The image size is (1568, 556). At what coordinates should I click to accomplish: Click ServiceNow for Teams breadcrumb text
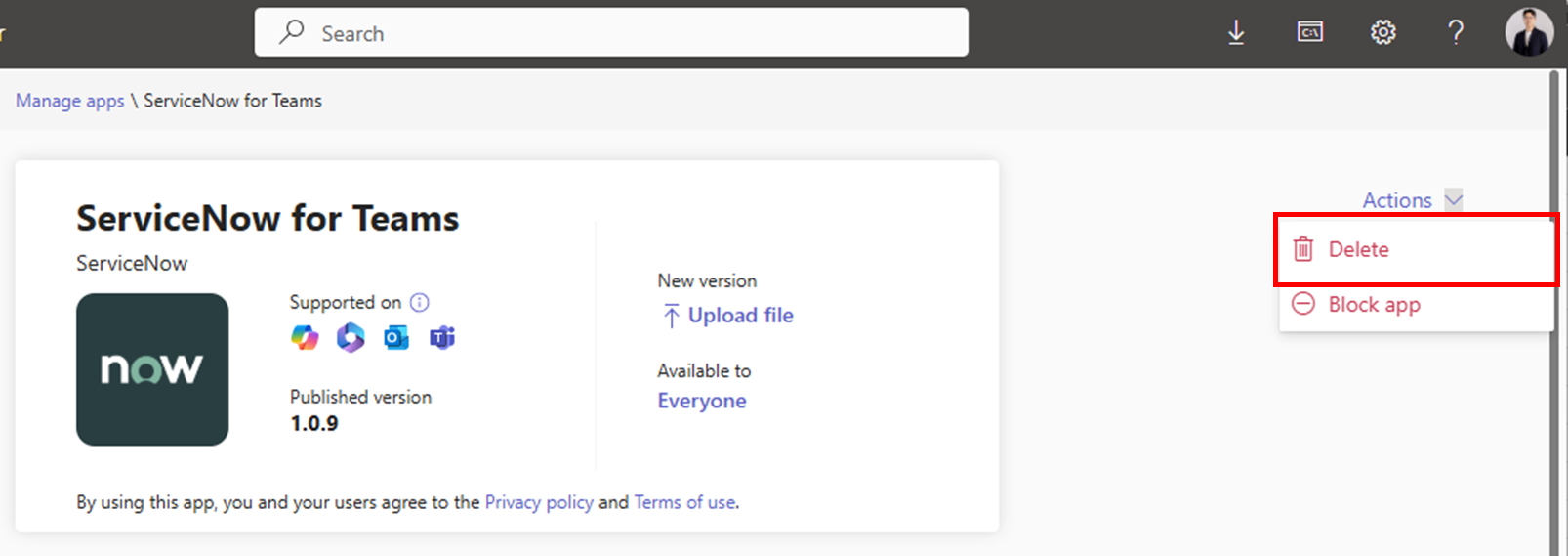[x=232, y=101]
